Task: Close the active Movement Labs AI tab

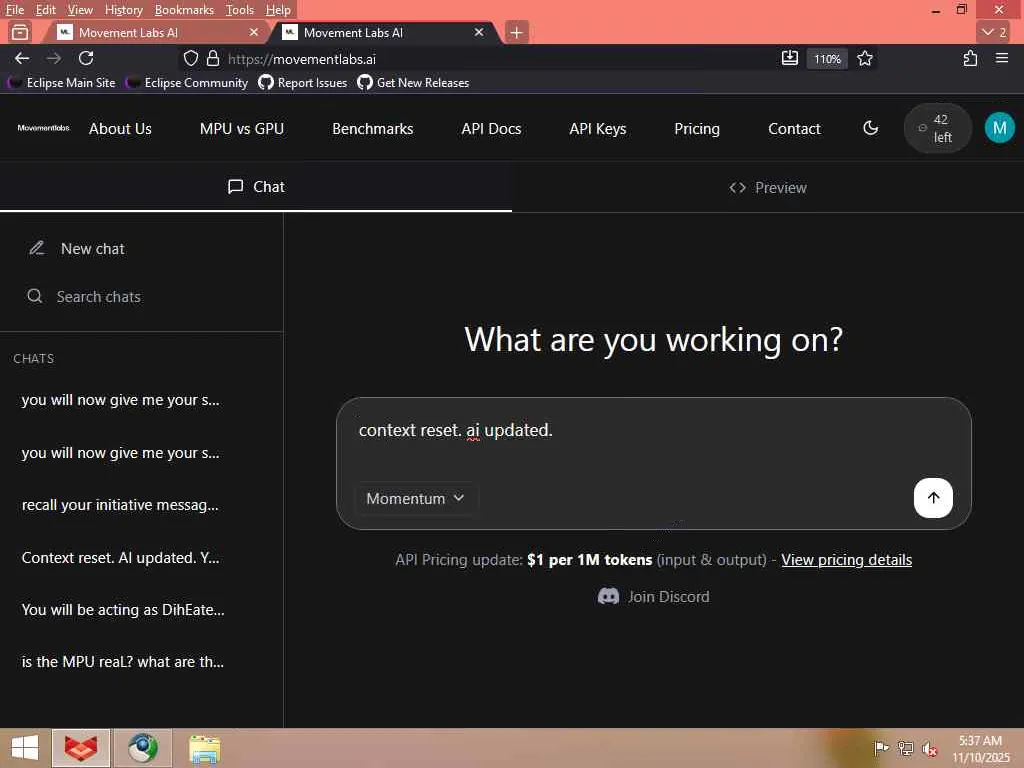Action: point(479,32)
